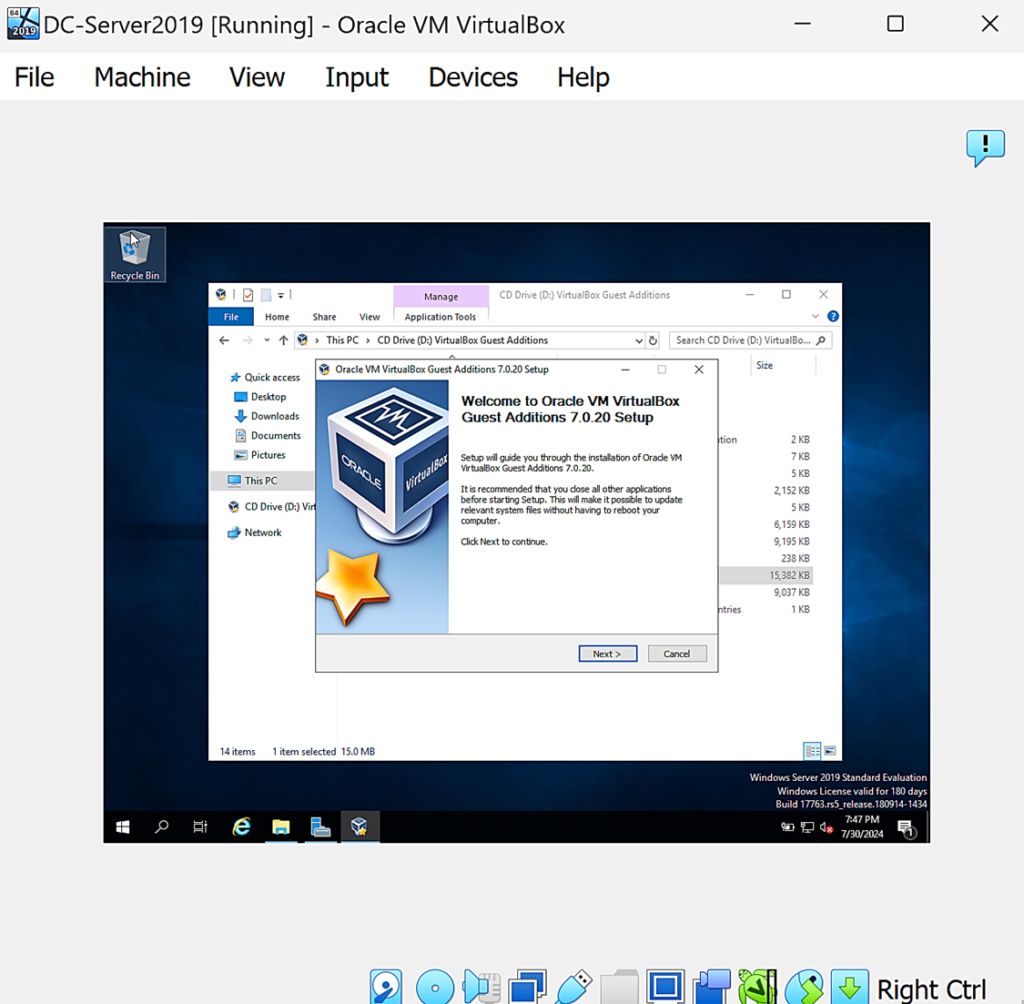Open Internet Explorer from the guest taskbar
Viewport: 1024px width, 1004px height.
click(x=242, y=826)
